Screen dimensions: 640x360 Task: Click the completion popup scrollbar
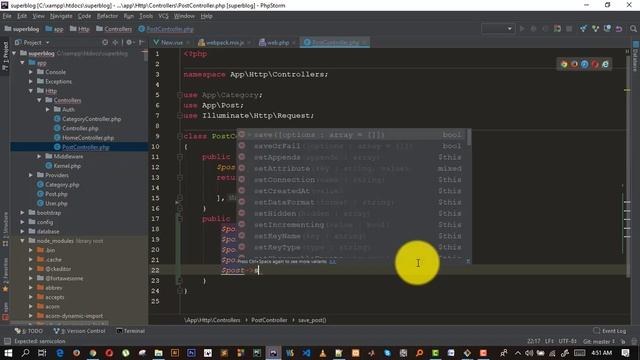469,138
